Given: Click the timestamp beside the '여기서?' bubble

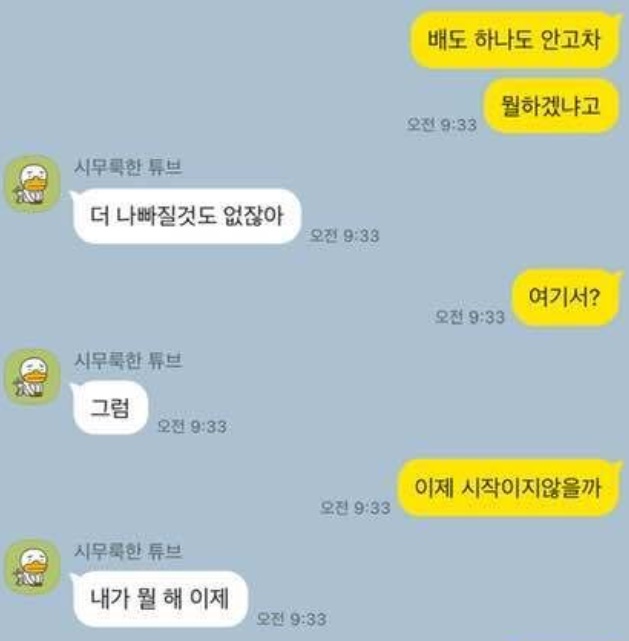Looking at the screenshot, I should pyautogui.click(x=470, y=317).
